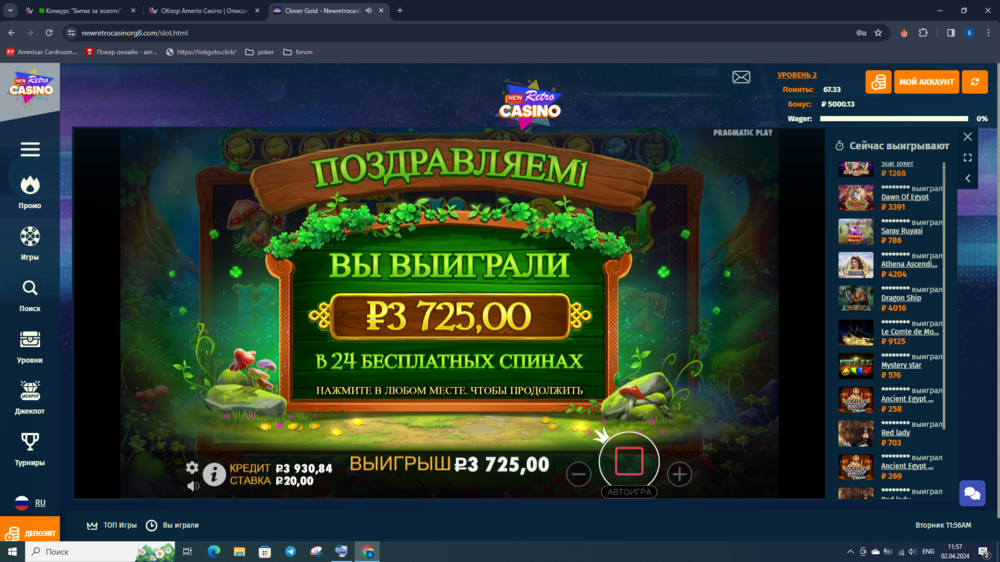The image size is (1000, 562).
Task: Open the Уровни section
Action: [x=30, y=347]
